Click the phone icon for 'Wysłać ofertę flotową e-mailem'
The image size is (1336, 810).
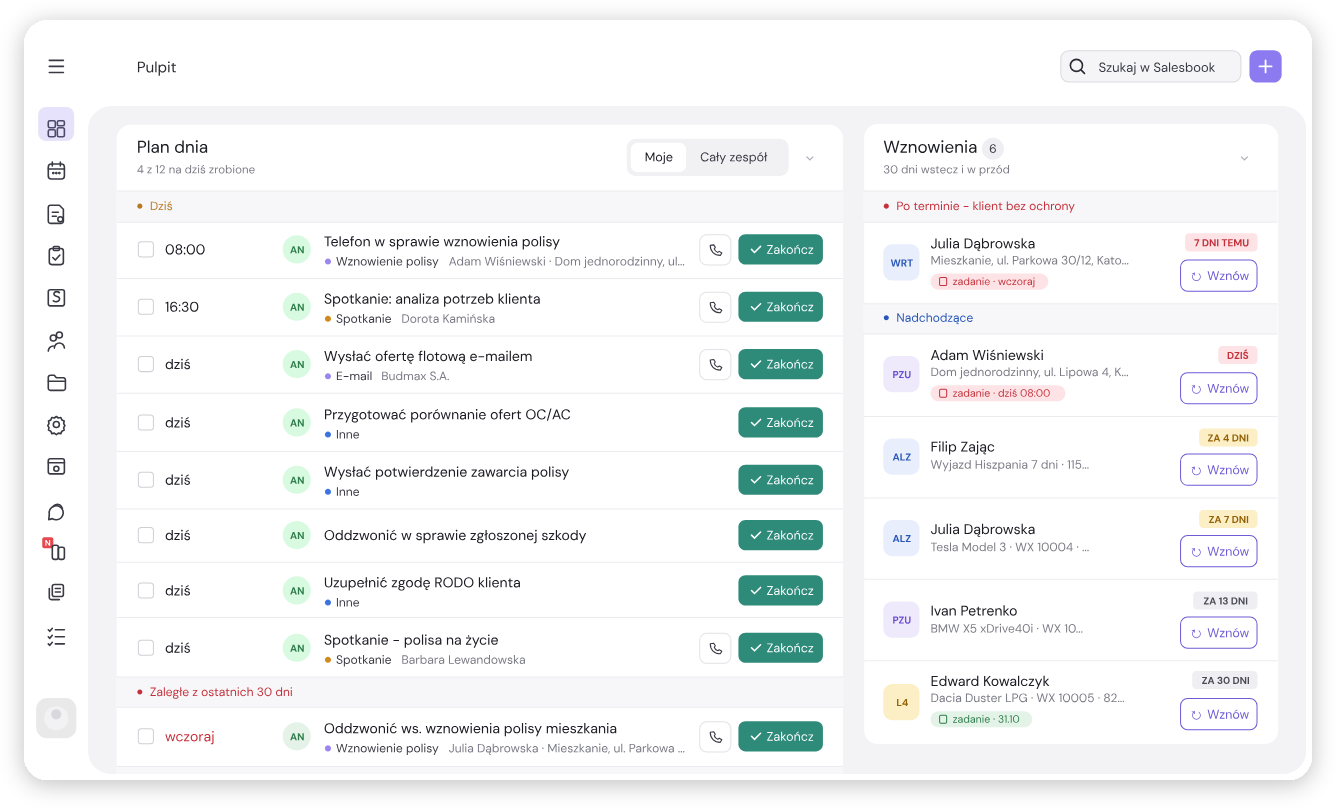tap(715, 364)
